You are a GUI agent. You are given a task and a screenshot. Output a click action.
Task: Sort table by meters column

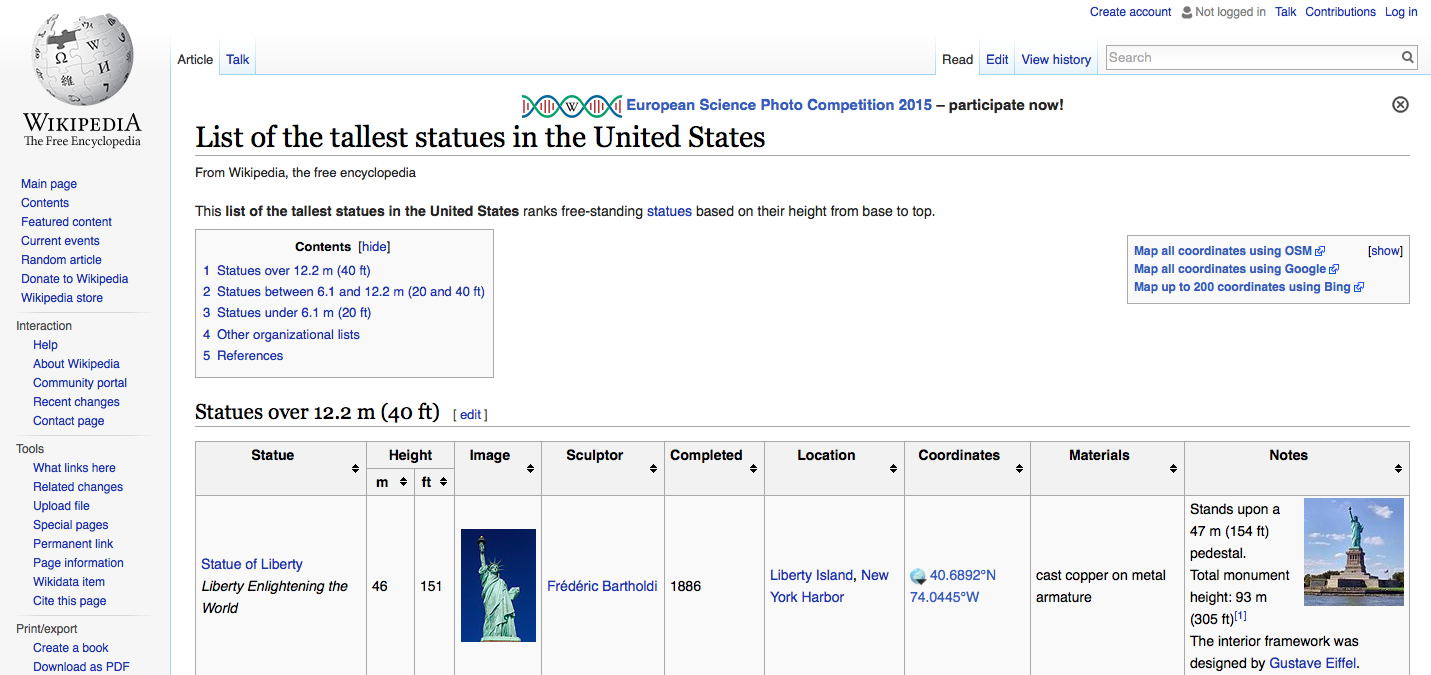[403, 482]
